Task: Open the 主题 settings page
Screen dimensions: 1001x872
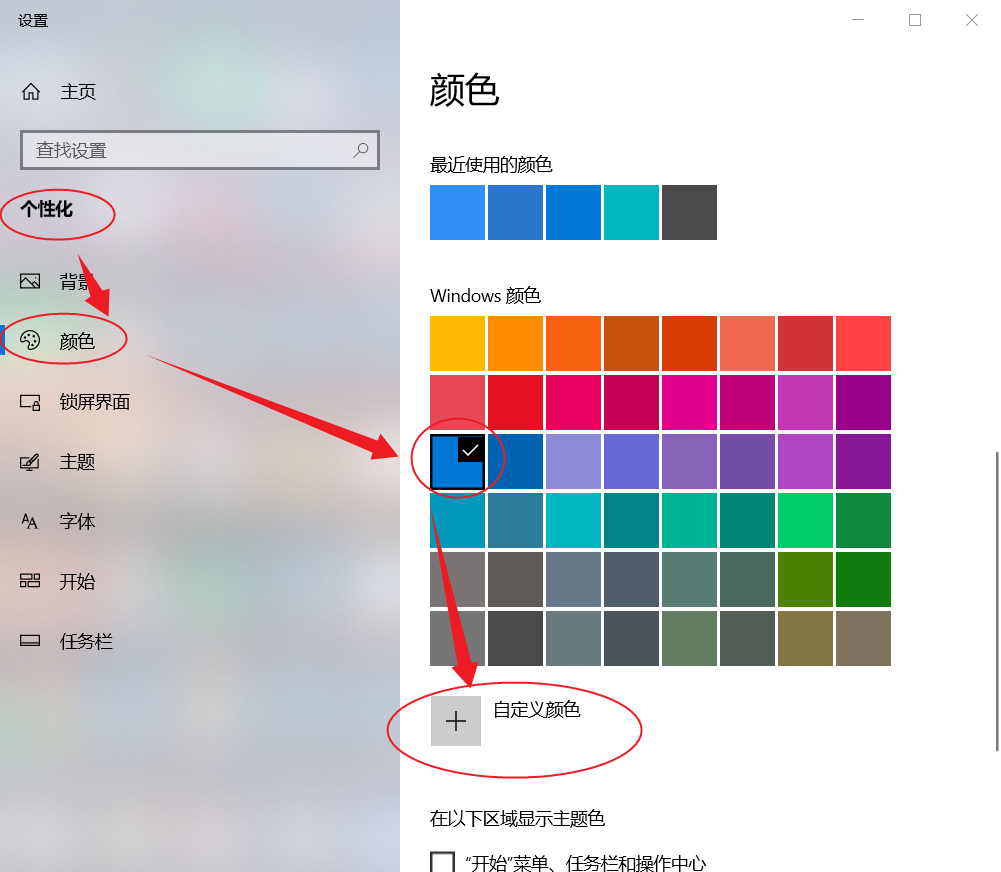Action: pyautogui.click(x=77, y=461)
